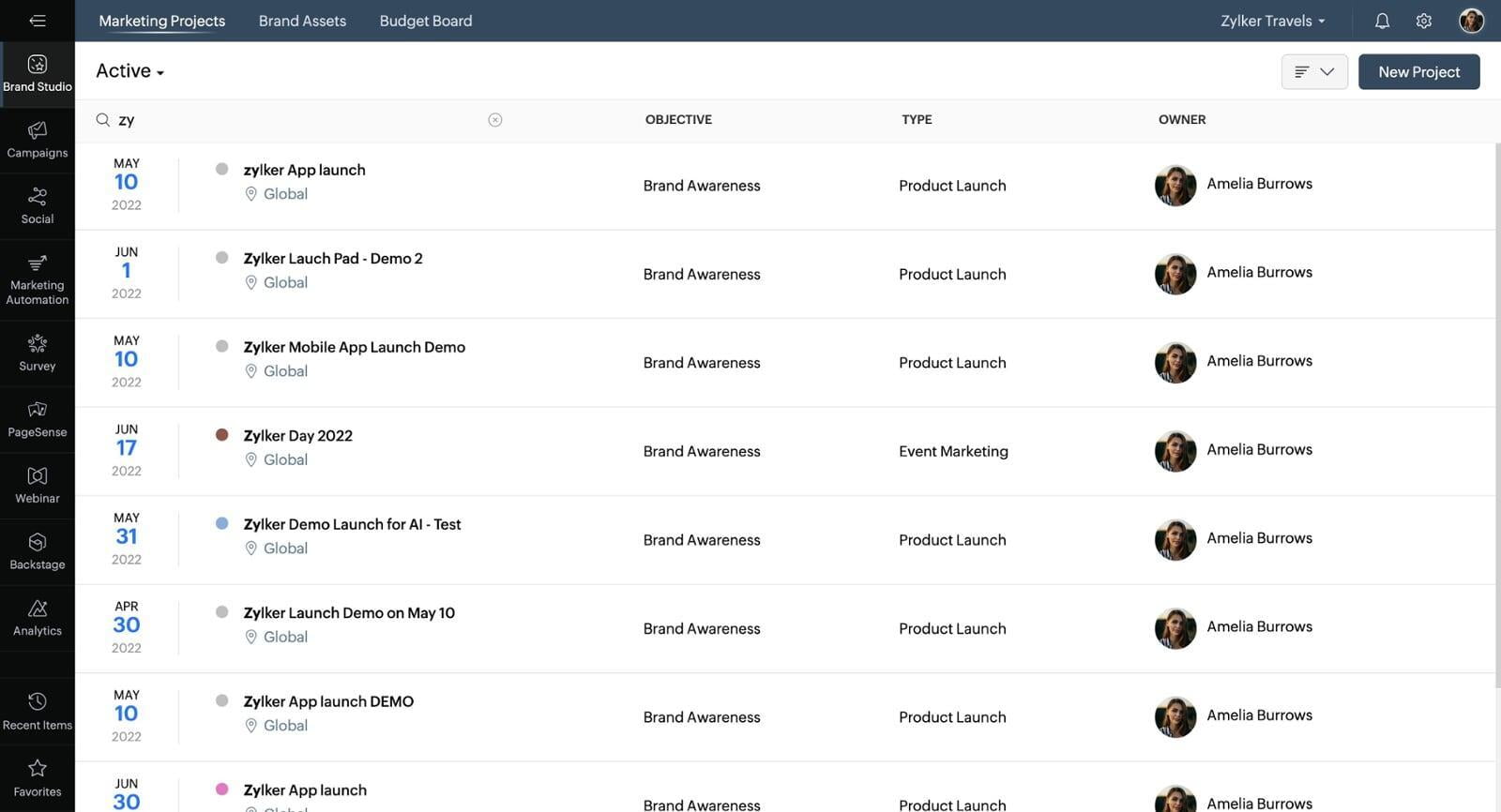1501x812 pixels.
Task: Click APR 30 2022 date cell
Action: click(x=127, y=627)
